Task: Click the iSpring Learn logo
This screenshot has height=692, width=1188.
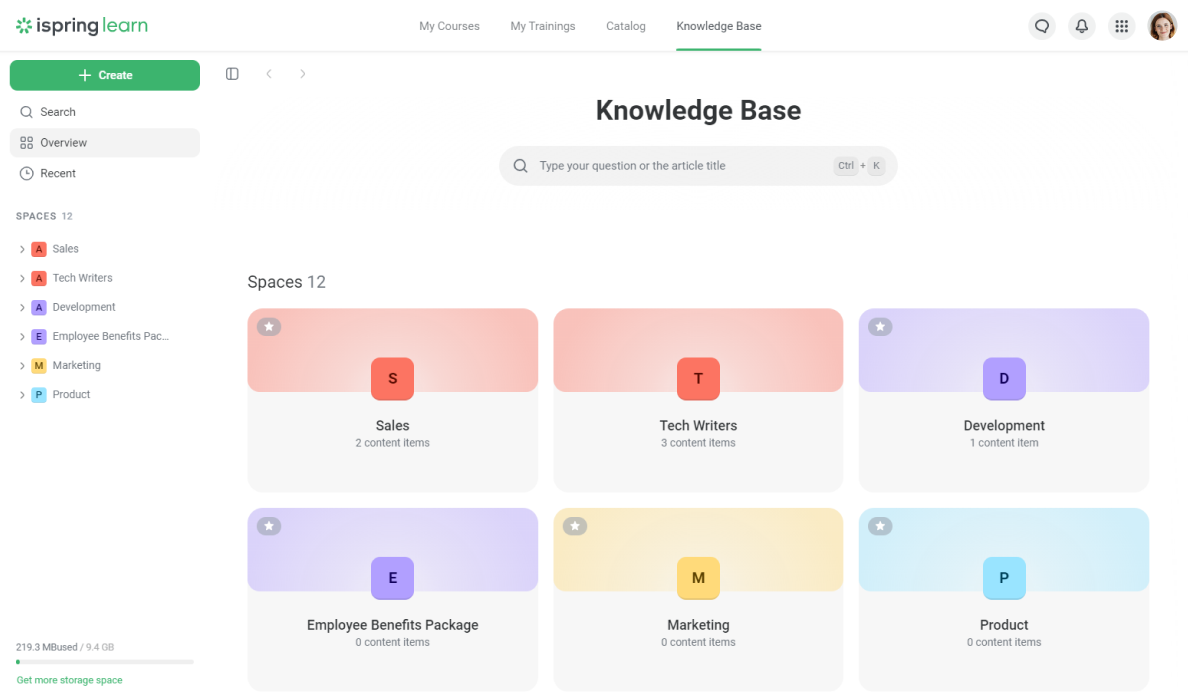Action: (81, 25)
